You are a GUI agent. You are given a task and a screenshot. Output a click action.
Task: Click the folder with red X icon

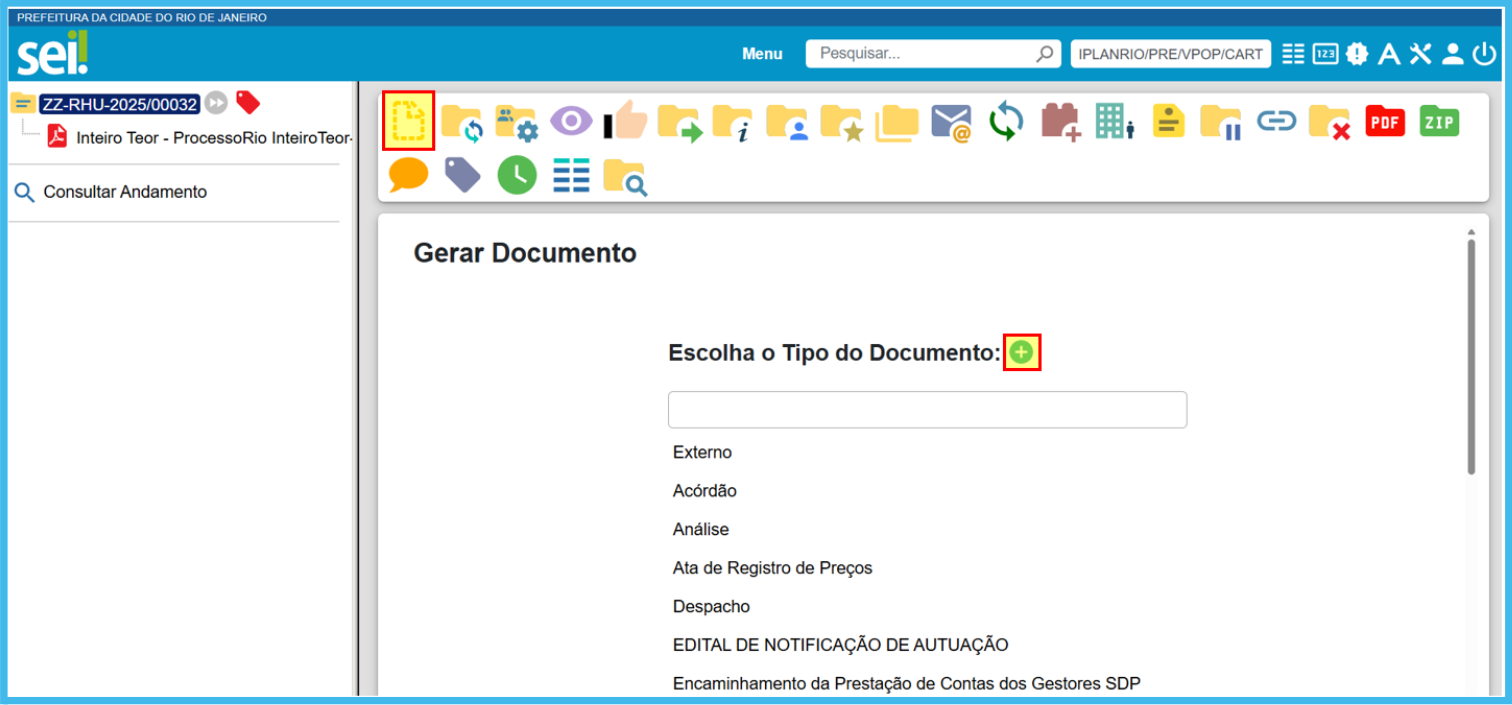pyautogui.click(x=1330, y=122)
